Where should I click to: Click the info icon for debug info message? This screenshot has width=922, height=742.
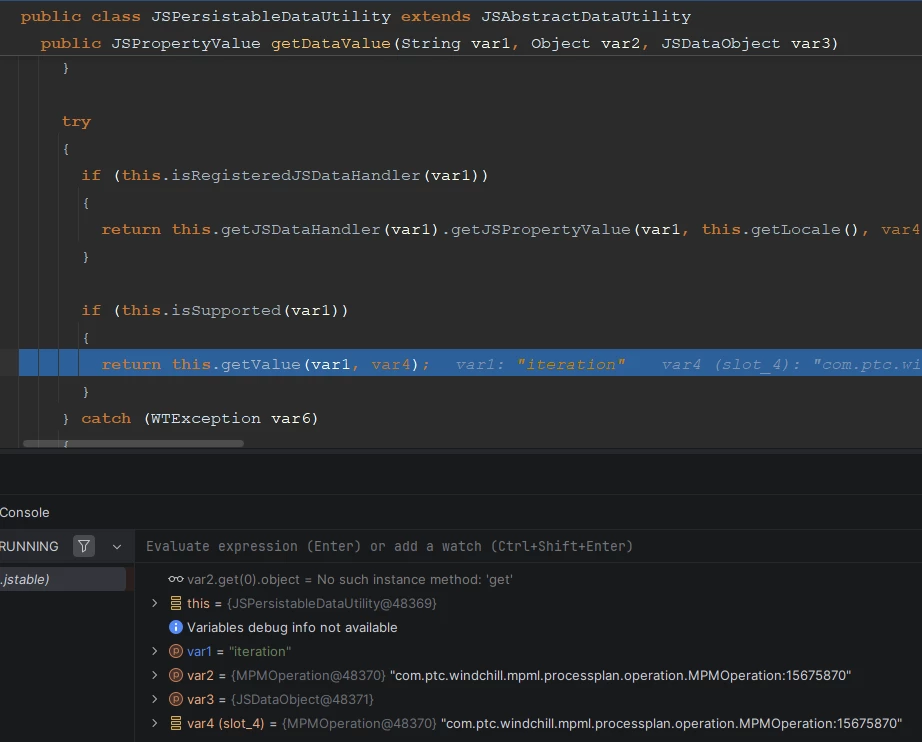[175, 627]
